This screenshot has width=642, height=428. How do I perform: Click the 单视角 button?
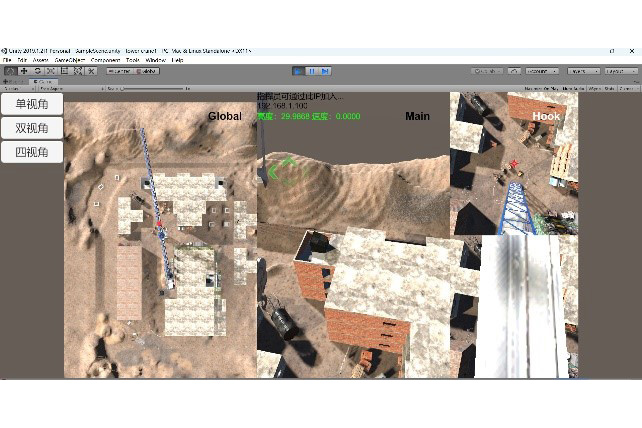[32, 104]
